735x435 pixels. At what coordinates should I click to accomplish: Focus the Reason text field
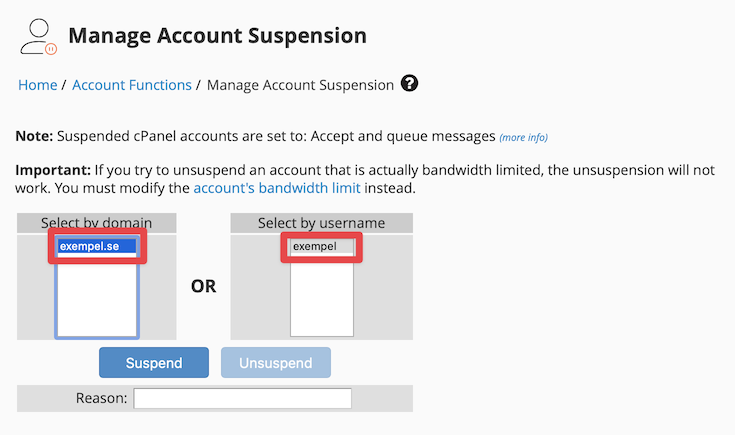[243, 399]
